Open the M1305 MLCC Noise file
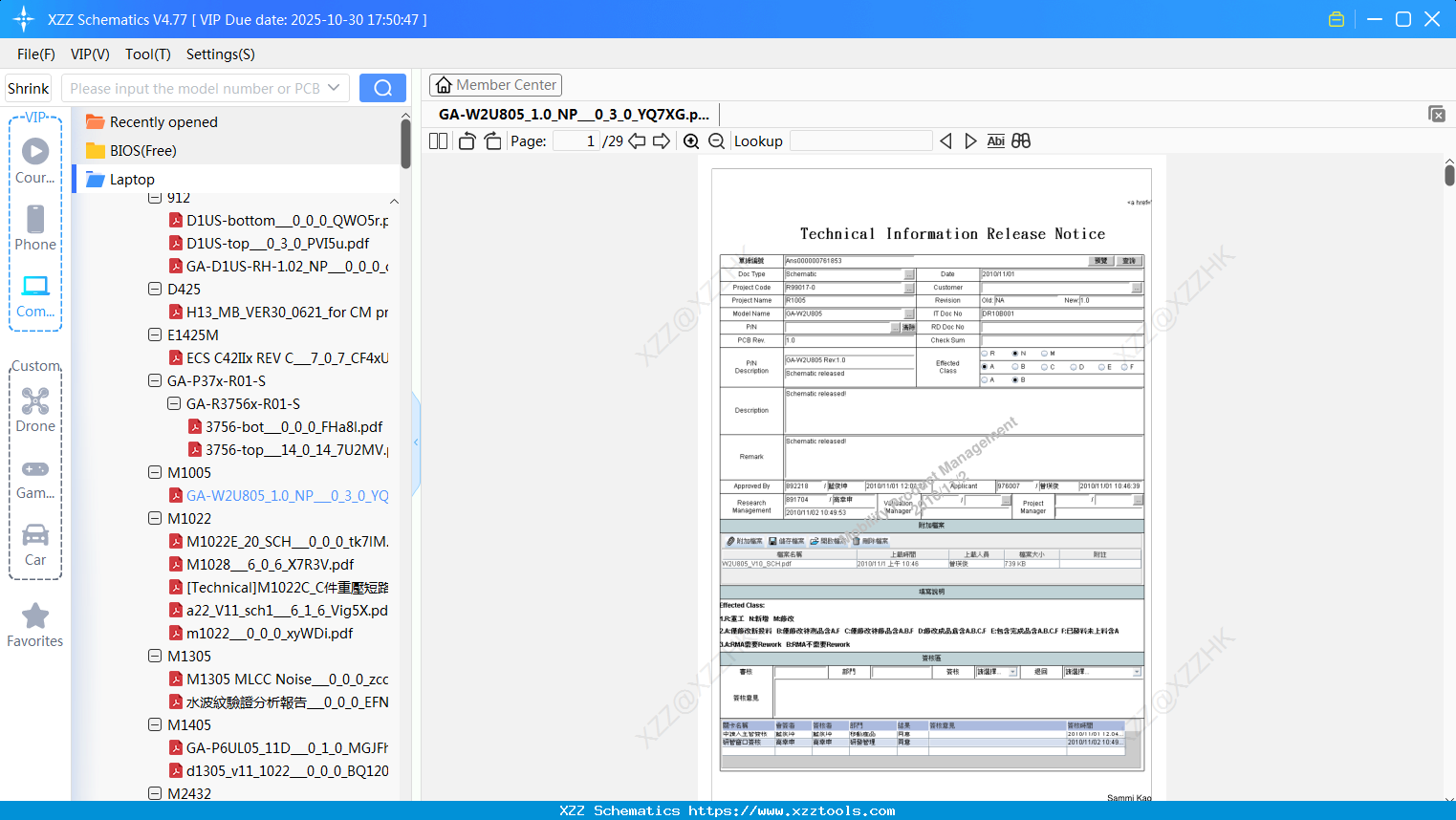Screen dimensions: 1456x820 point(279,680)
